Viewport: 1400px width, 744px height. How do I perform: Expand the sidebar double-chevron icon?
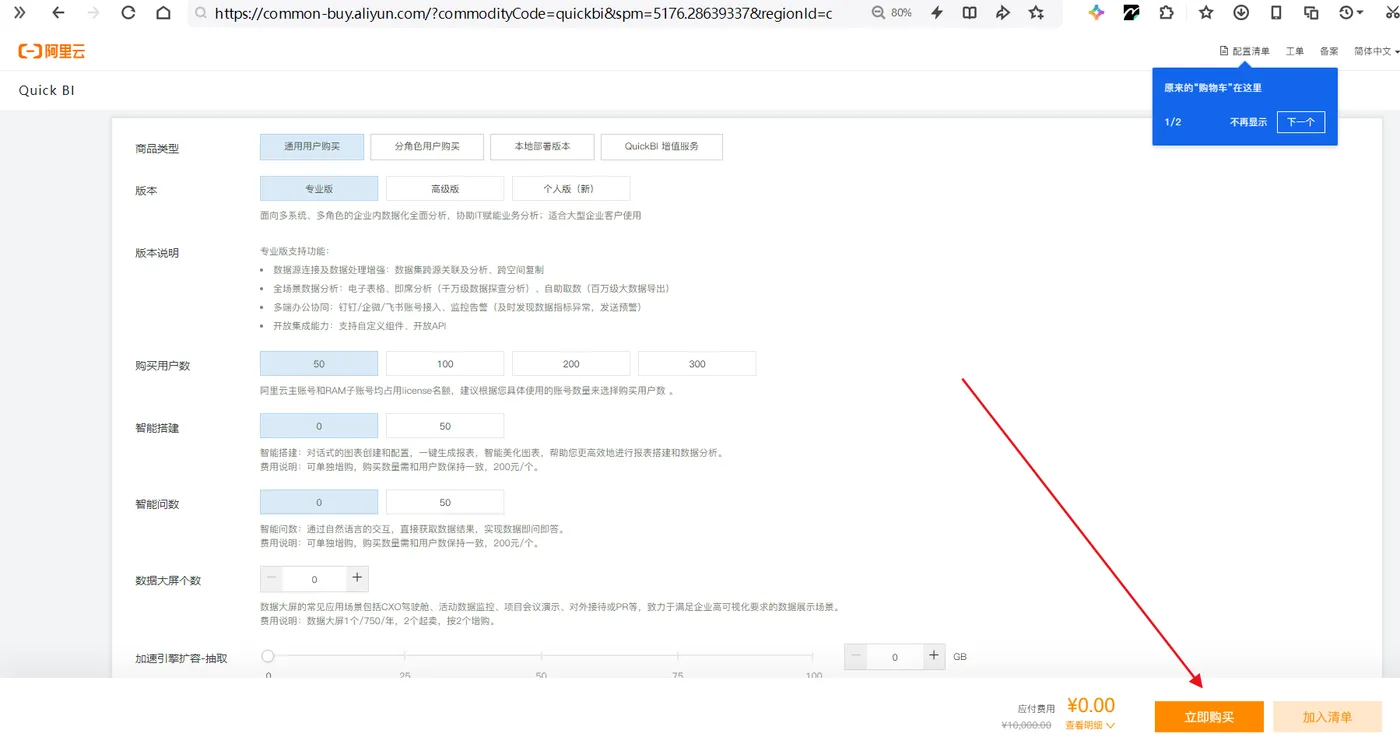point(19,13)
